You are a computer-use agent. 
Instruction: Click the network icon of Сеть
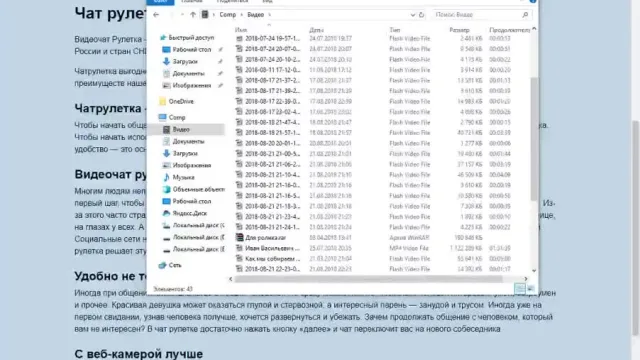click(x=162, y=265)
